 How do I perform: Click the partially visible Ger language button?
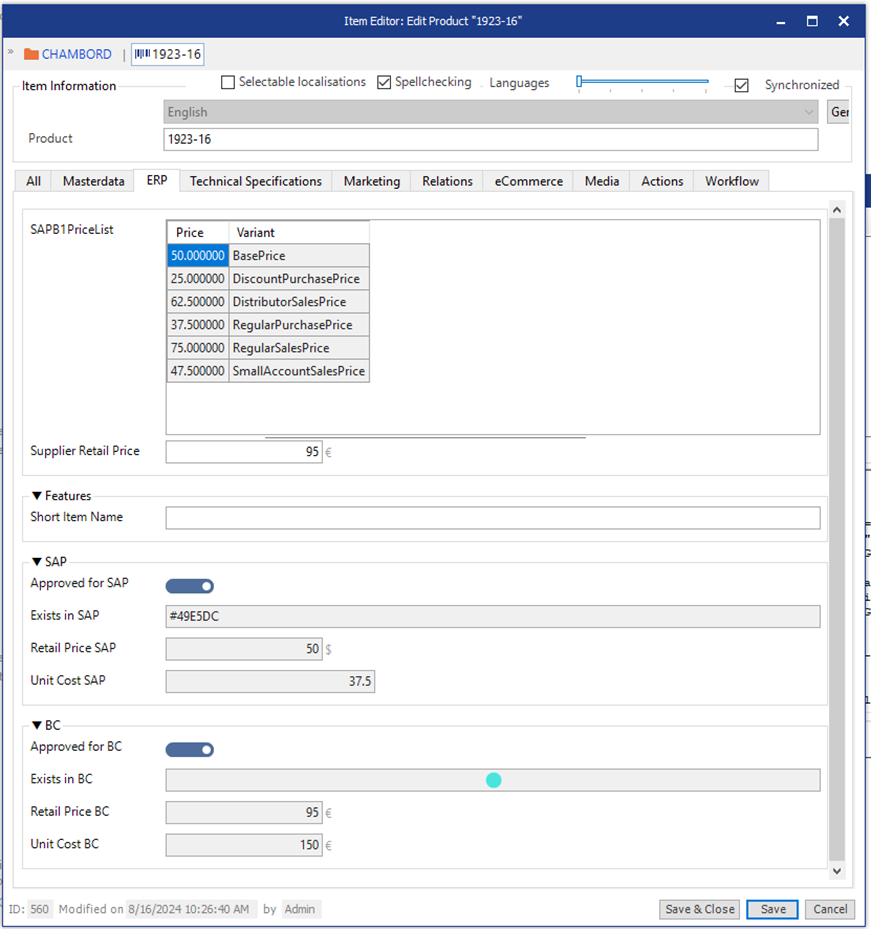pyautogui.click(x=838, y=112)
